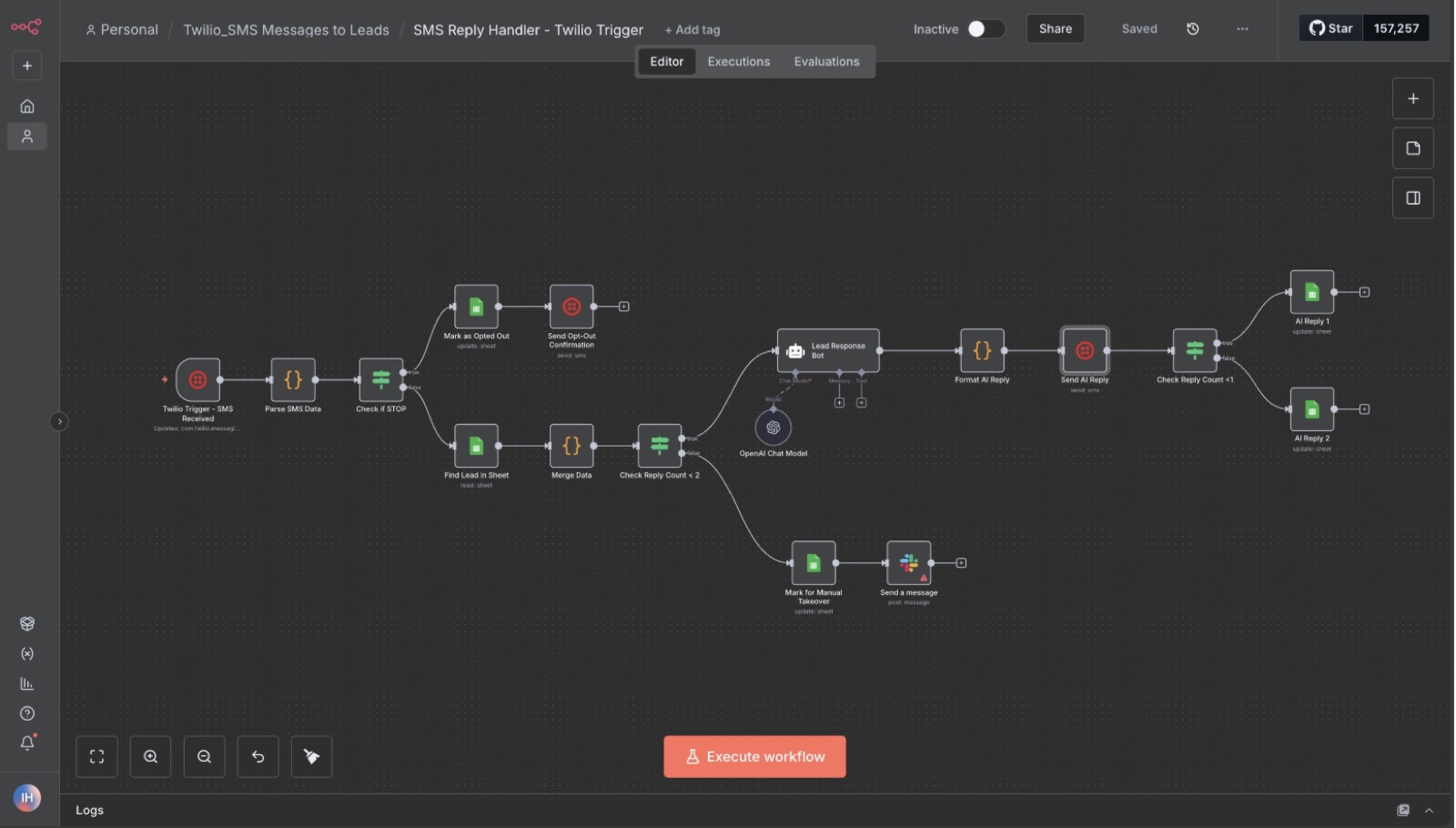Add Tool sub-node to Lead Response Bot

point(861,402)
